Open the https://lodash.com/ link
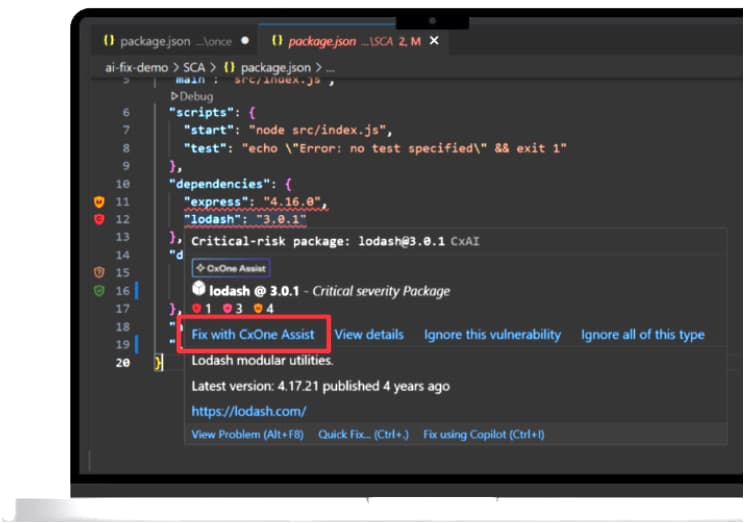The height and width of the screenshot is (523, 746). click(249, 411)
